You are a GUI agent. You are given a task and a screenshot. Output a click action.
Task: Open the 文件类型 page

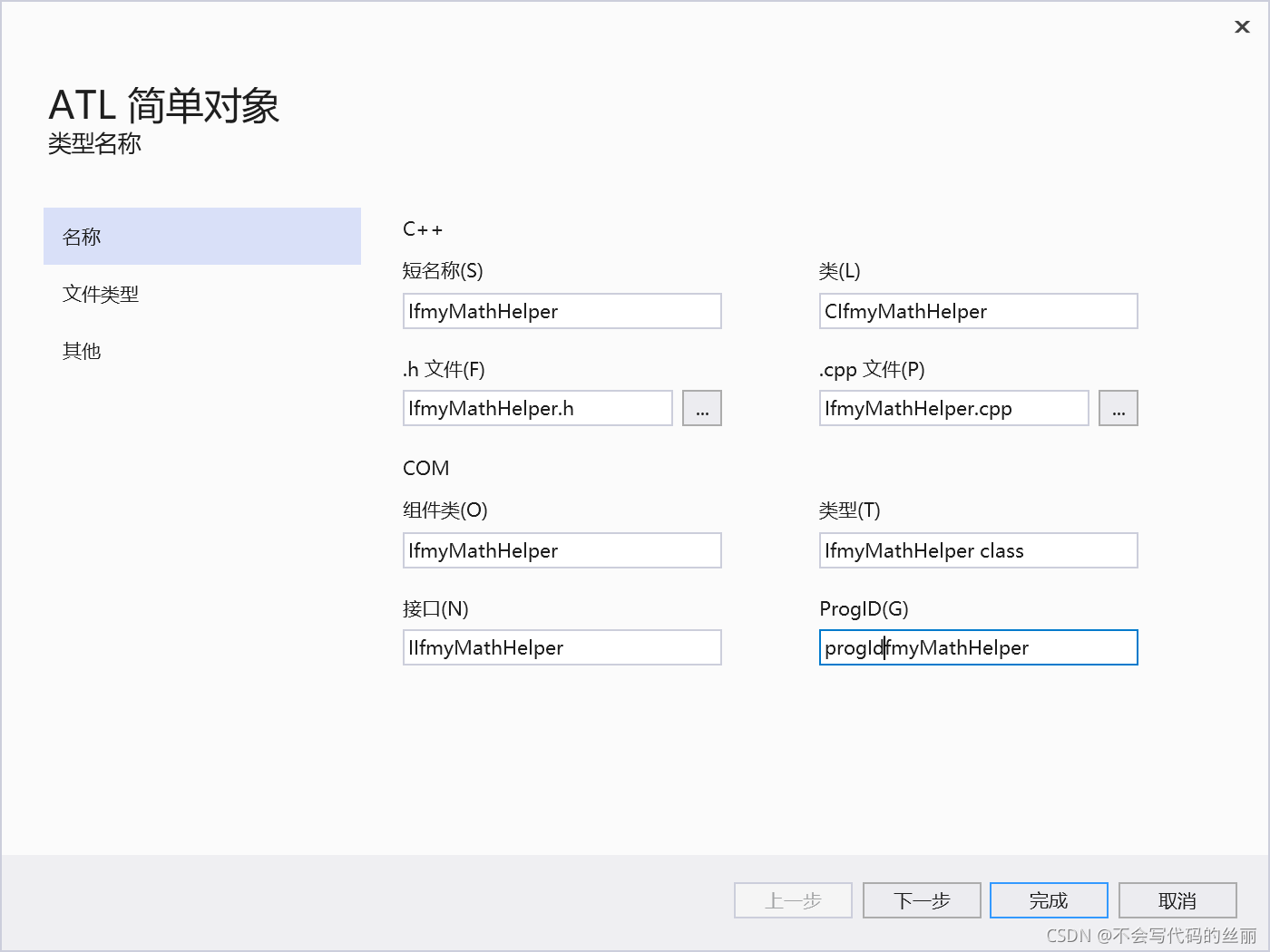coord(202,294)
